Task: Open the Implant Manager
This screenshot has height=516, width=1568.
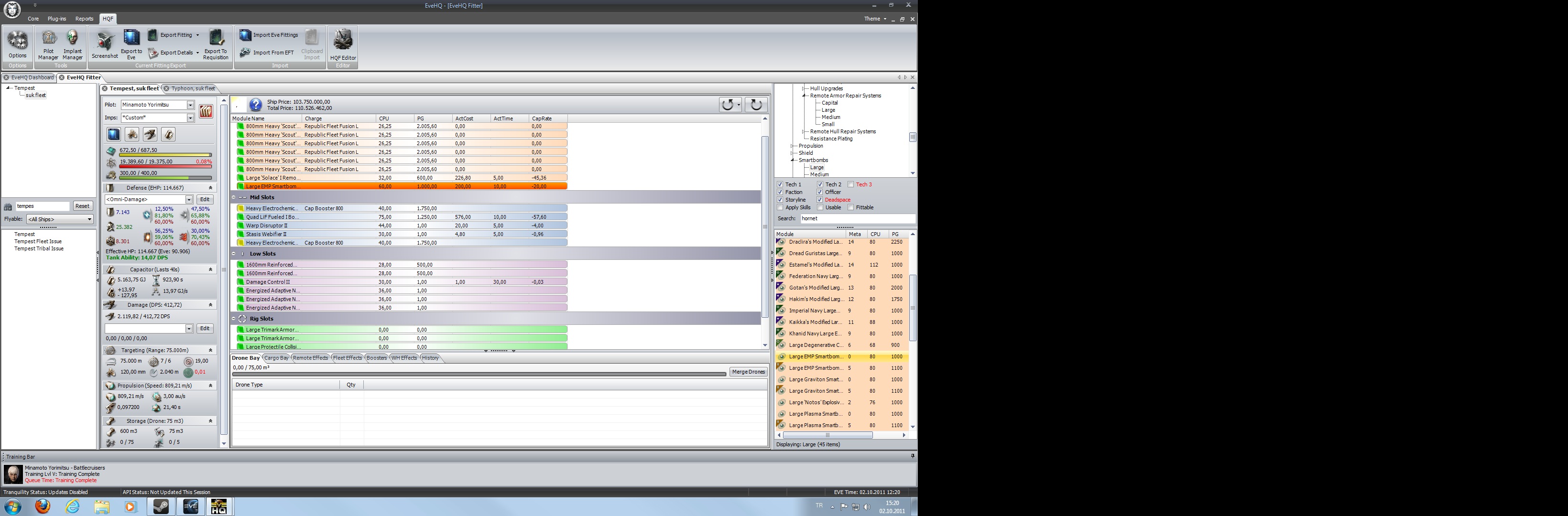Action: pos(73,44)
